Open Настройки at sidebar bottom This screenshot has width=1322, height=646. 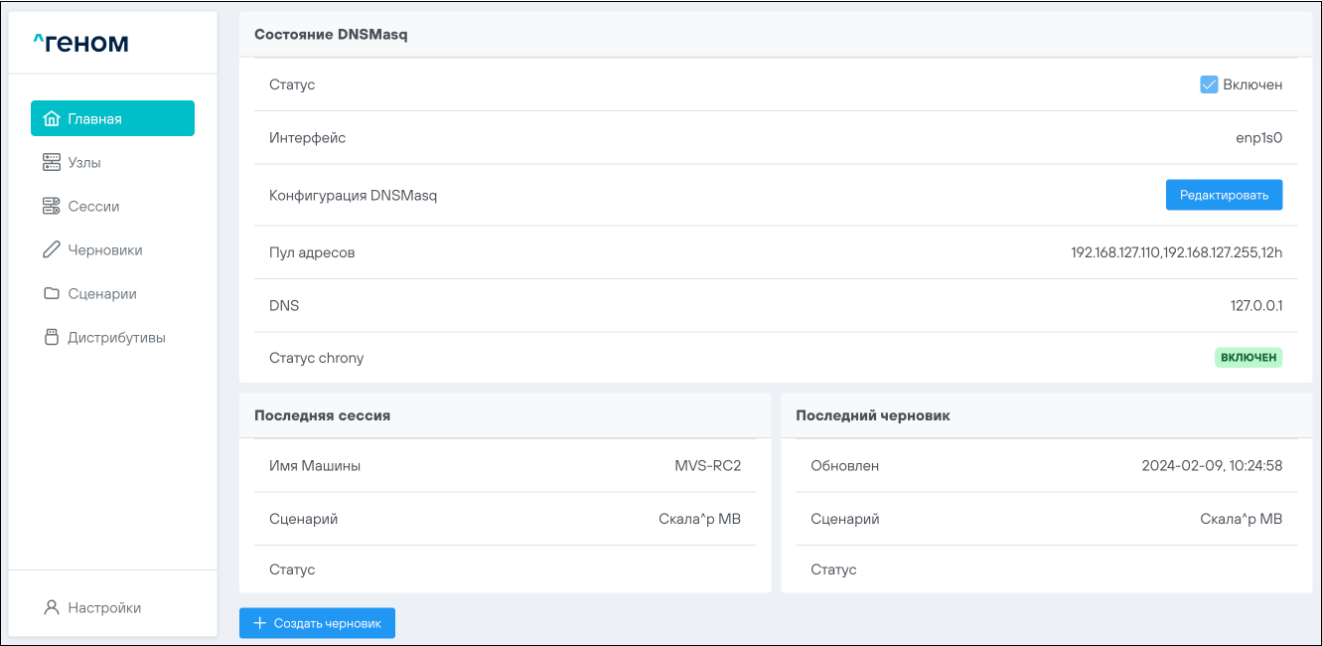click(x=104, y=607)
